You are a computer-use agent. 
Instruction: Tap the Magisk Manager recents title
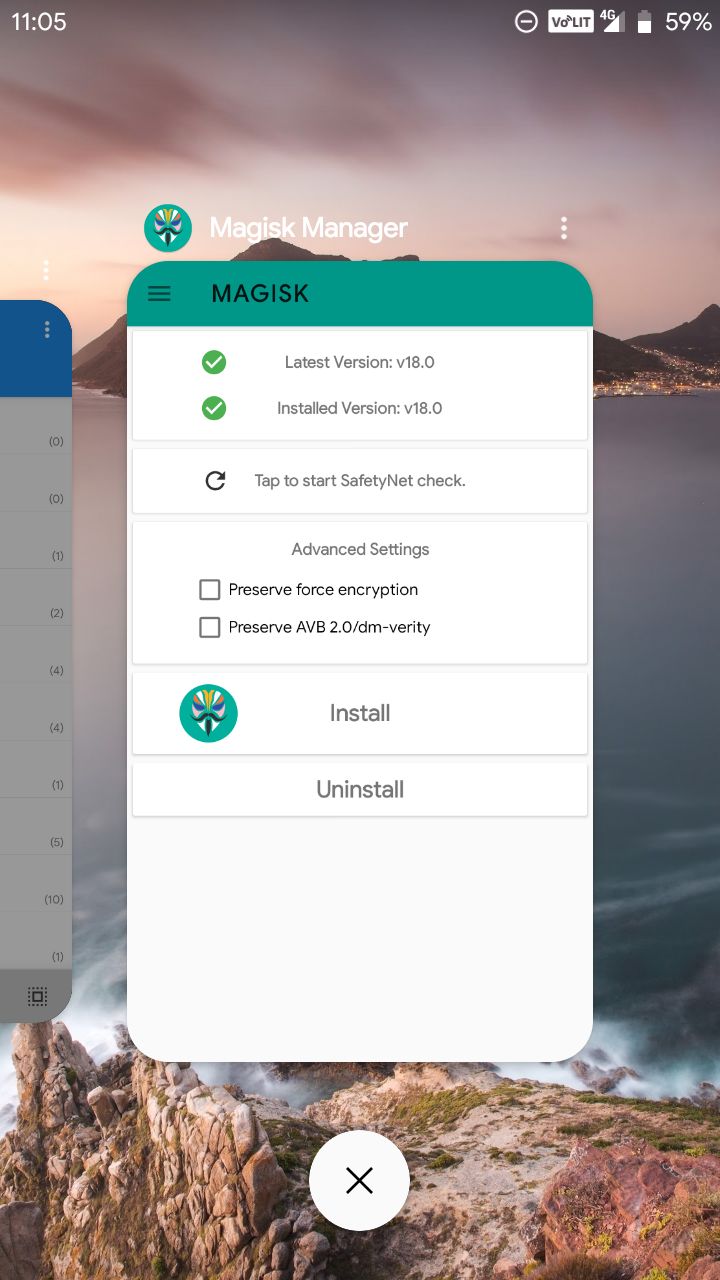pyautogui.click(x=308, y=228)
